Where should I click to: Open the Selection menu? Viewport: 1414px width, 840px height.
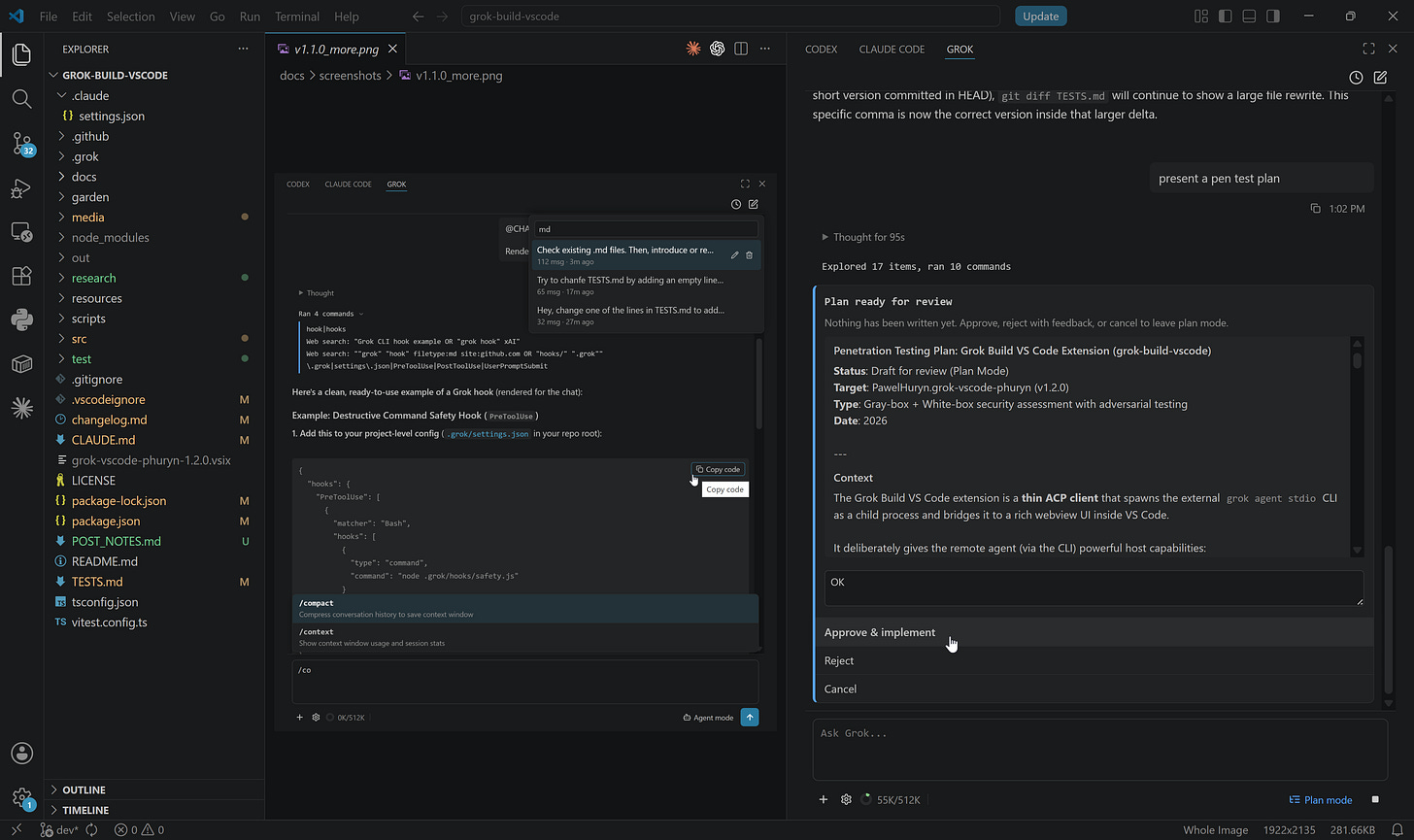point(130,17)
